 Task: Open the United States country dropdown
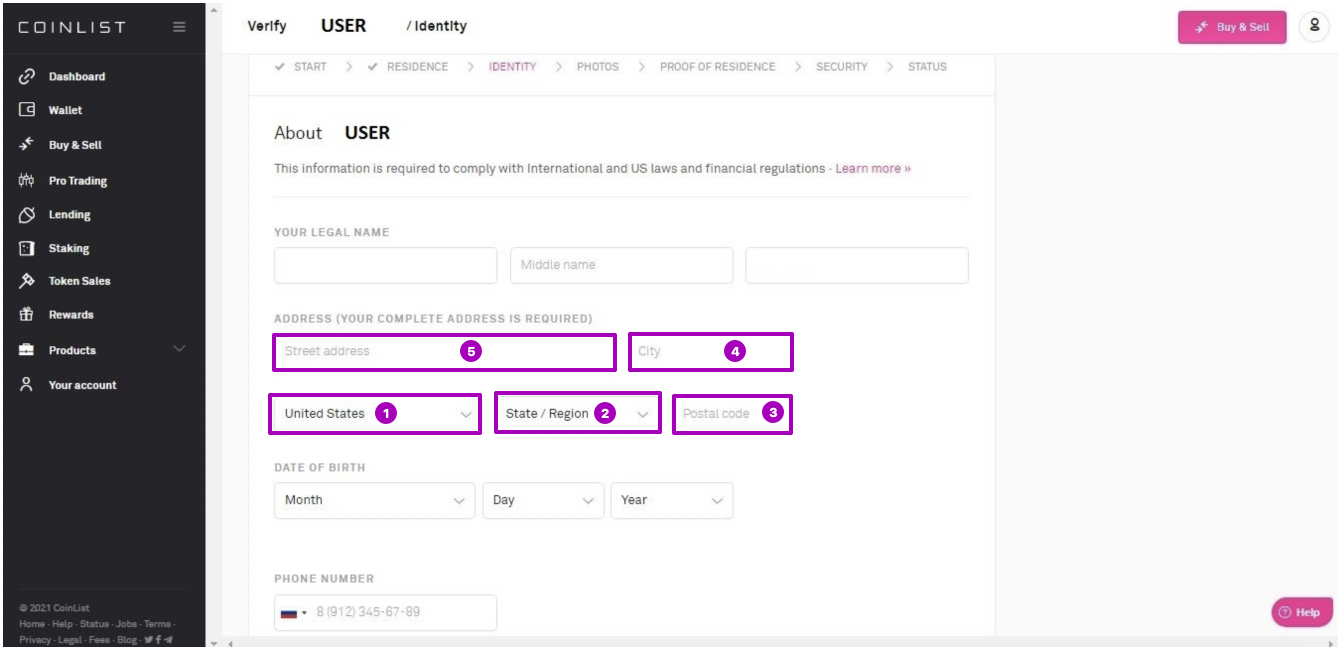click(374, 413)
